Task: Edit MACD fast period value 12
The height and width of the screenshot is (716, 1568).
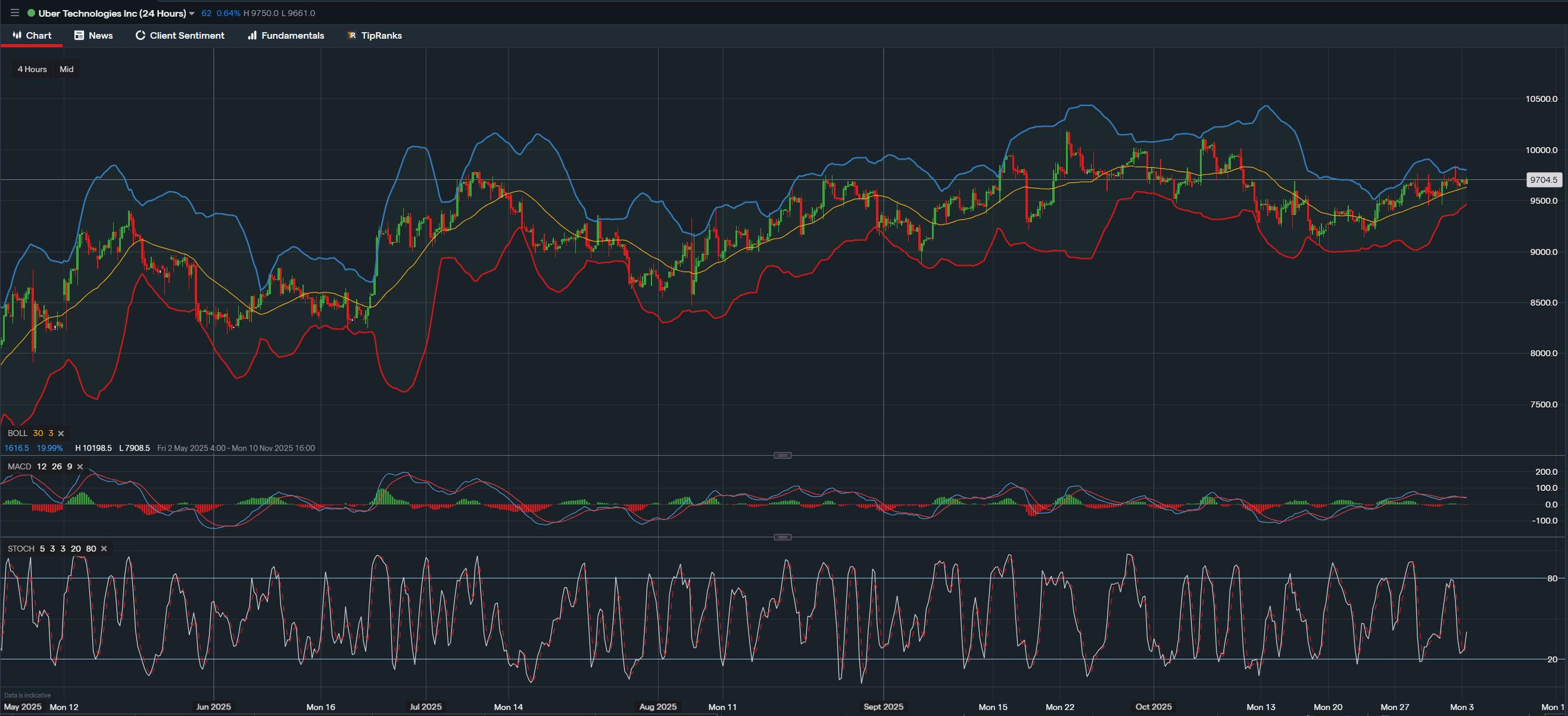Action: 42,466
